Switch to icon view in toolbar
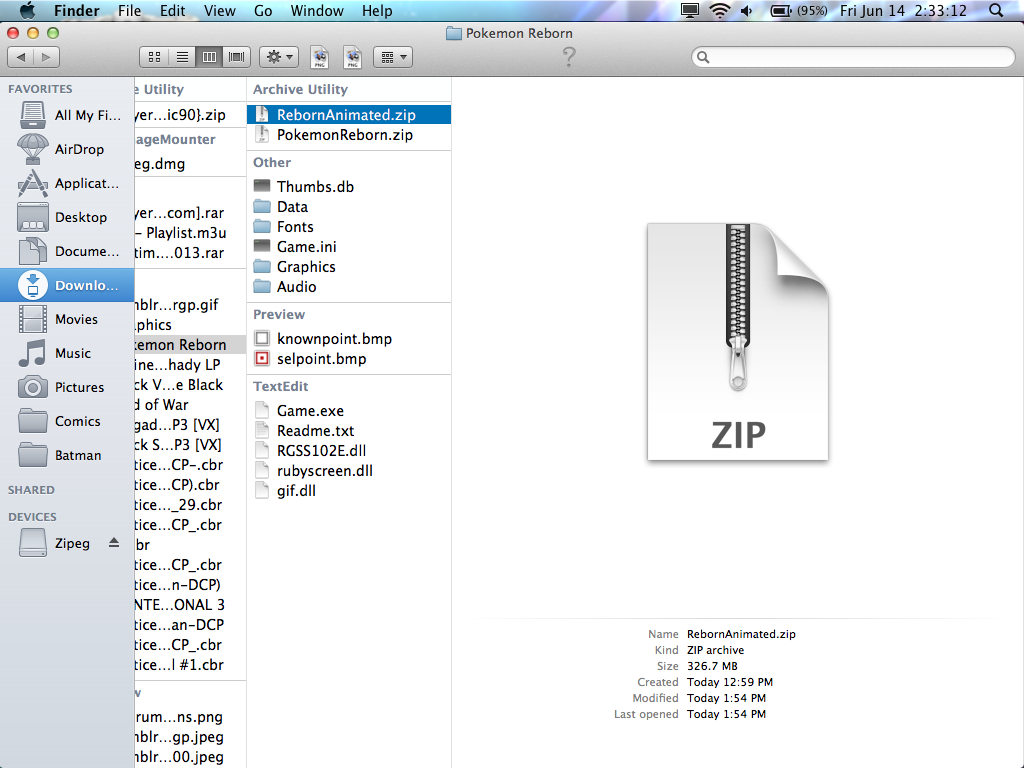 pos(155,57)
